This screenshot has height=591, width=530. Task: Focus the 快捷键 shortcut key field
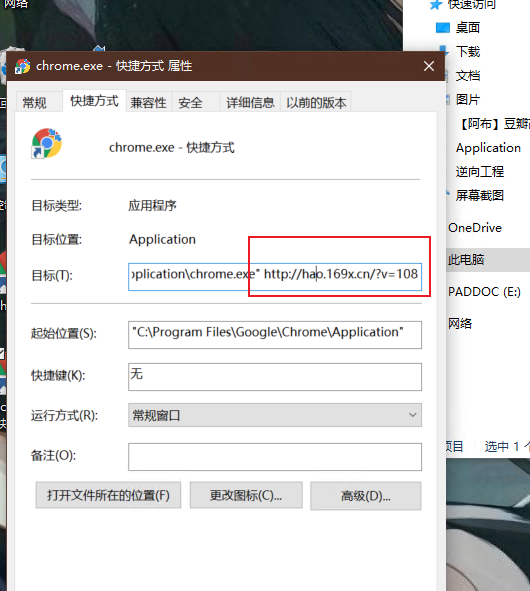coord(275,377)
